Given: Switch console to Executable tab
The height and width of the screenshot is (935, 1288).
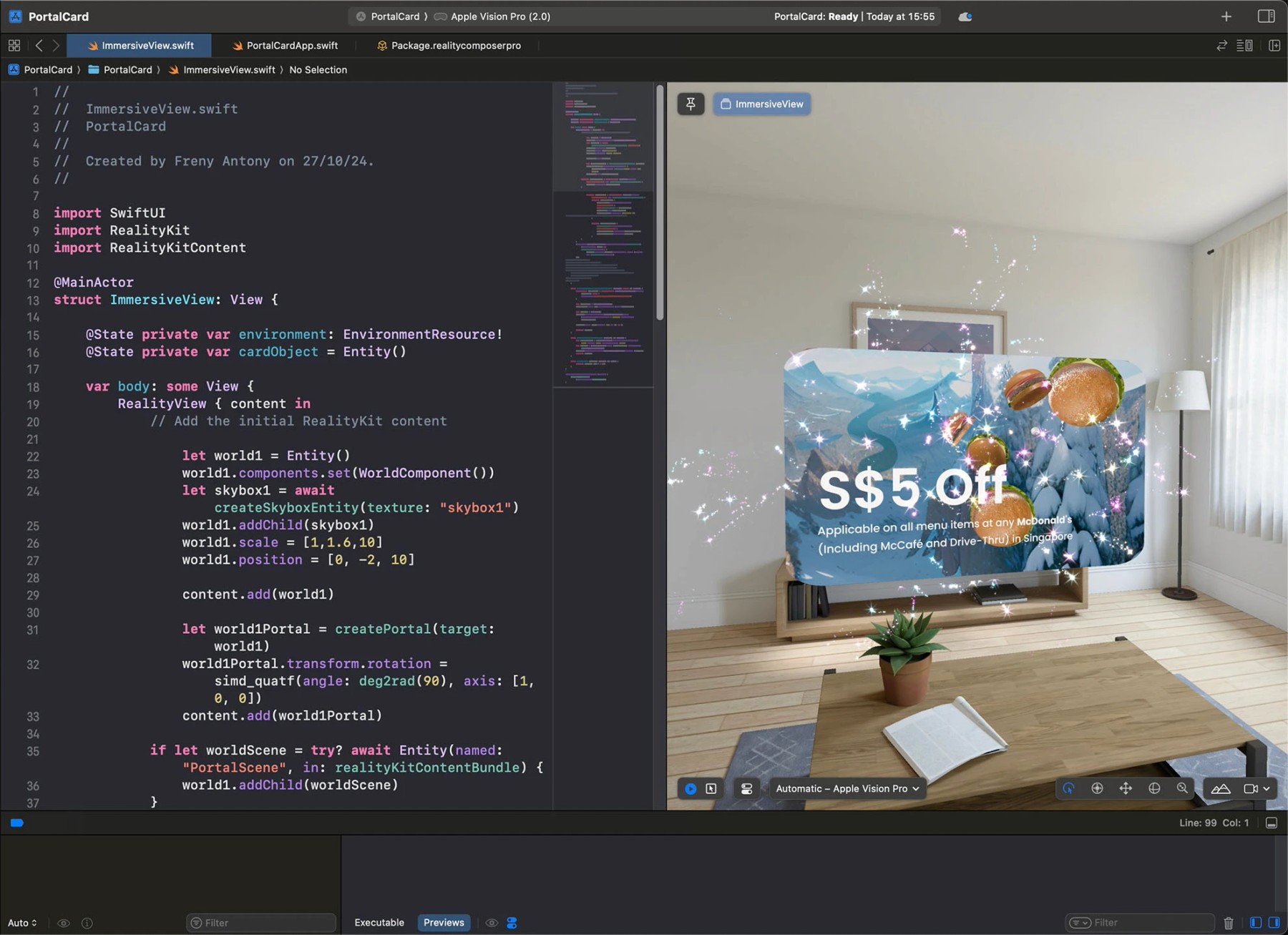Looking at the screenshot, I should click(x=379, y=923).
